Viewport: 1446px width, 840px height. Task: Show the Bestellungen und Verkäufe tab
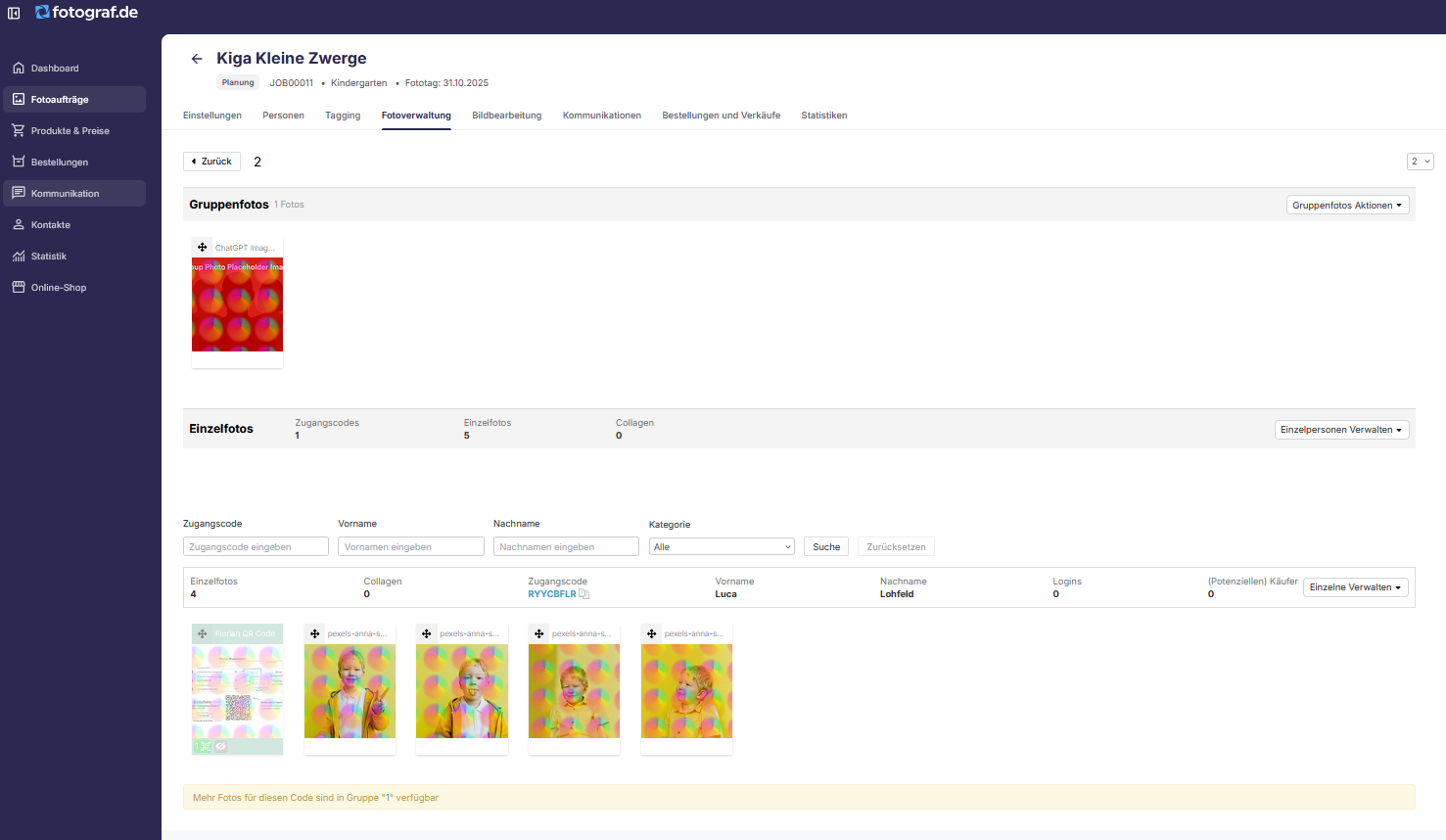tap(722, 116)
